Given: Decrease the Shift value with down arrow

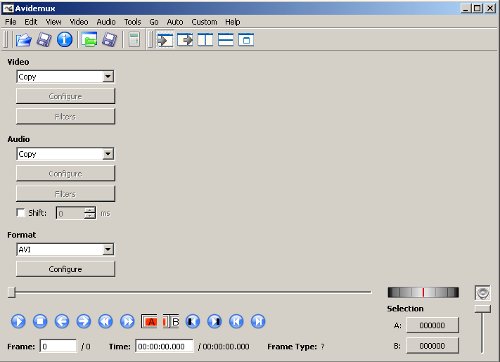Looking at the screenshot, I should (90, 216).
